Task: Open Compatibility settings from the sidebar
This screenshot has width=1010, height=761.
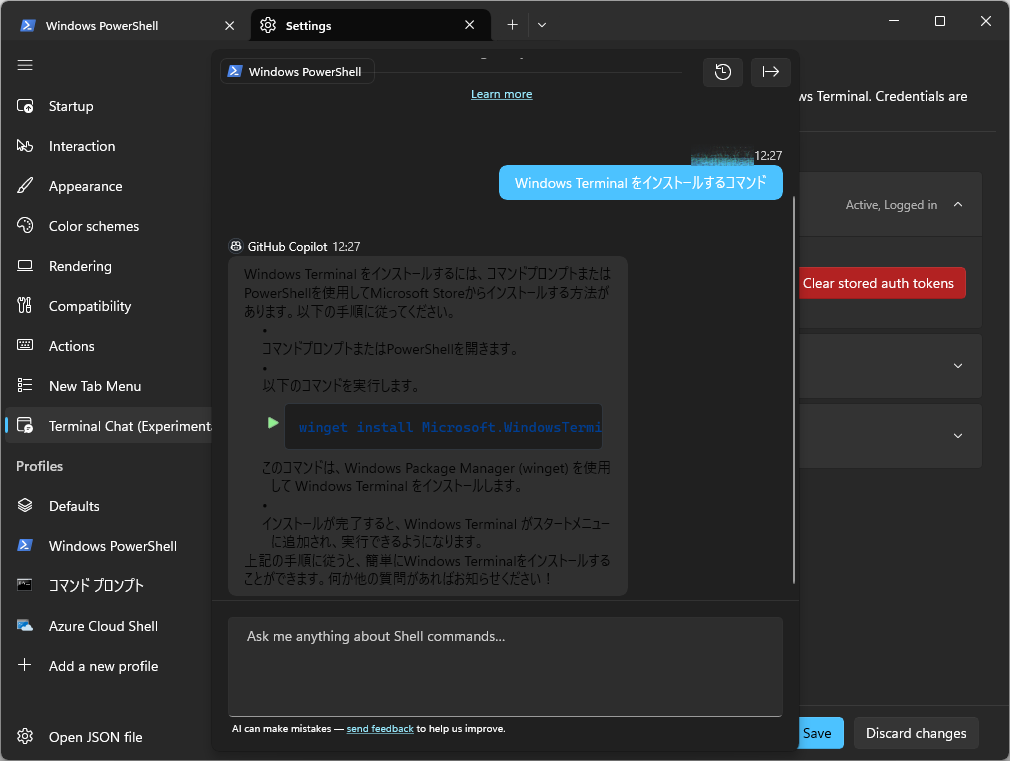Action: click(90, 306)
